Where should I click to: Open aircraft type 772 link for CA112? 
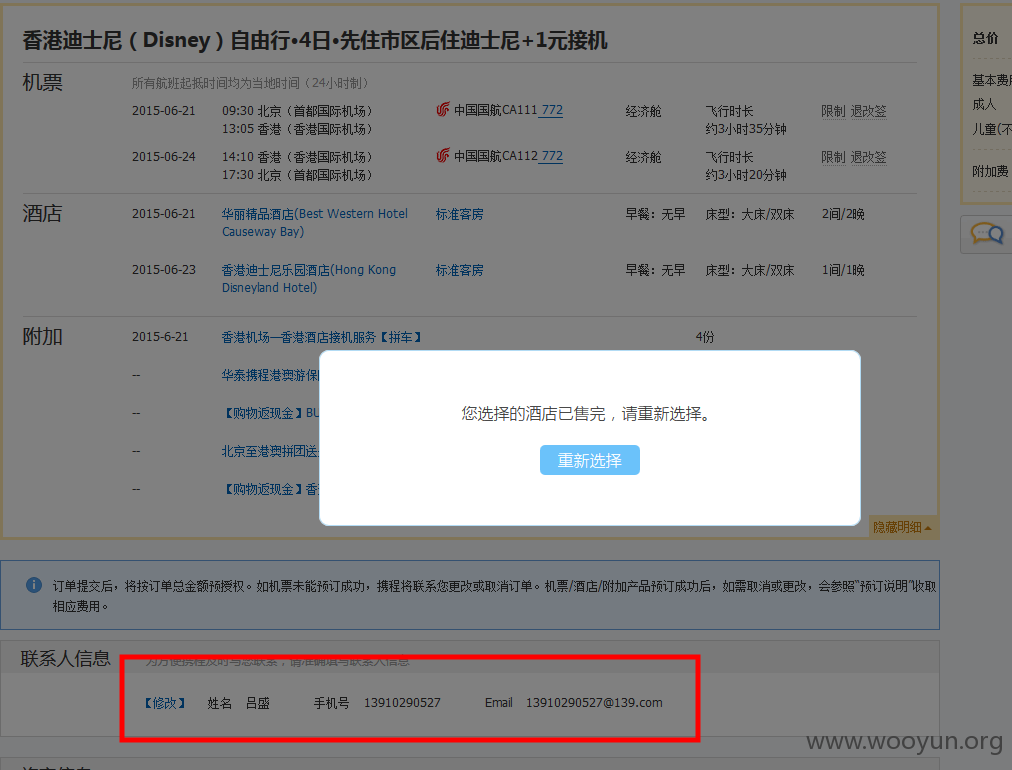coord(552,156)
